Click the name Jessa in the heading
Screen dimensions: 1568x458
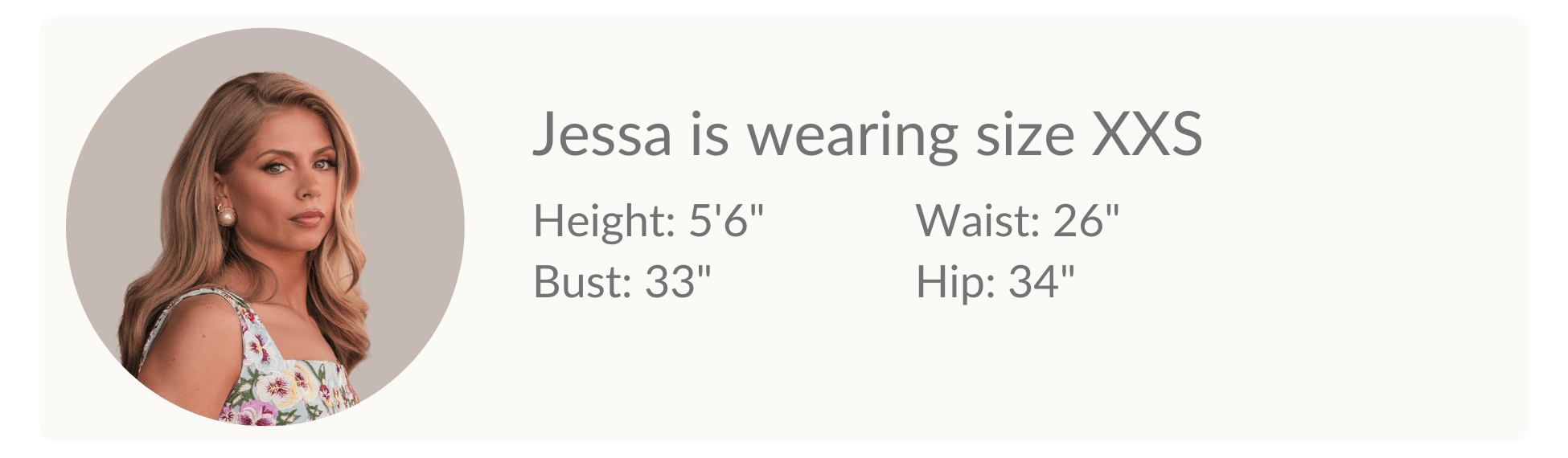601,134
